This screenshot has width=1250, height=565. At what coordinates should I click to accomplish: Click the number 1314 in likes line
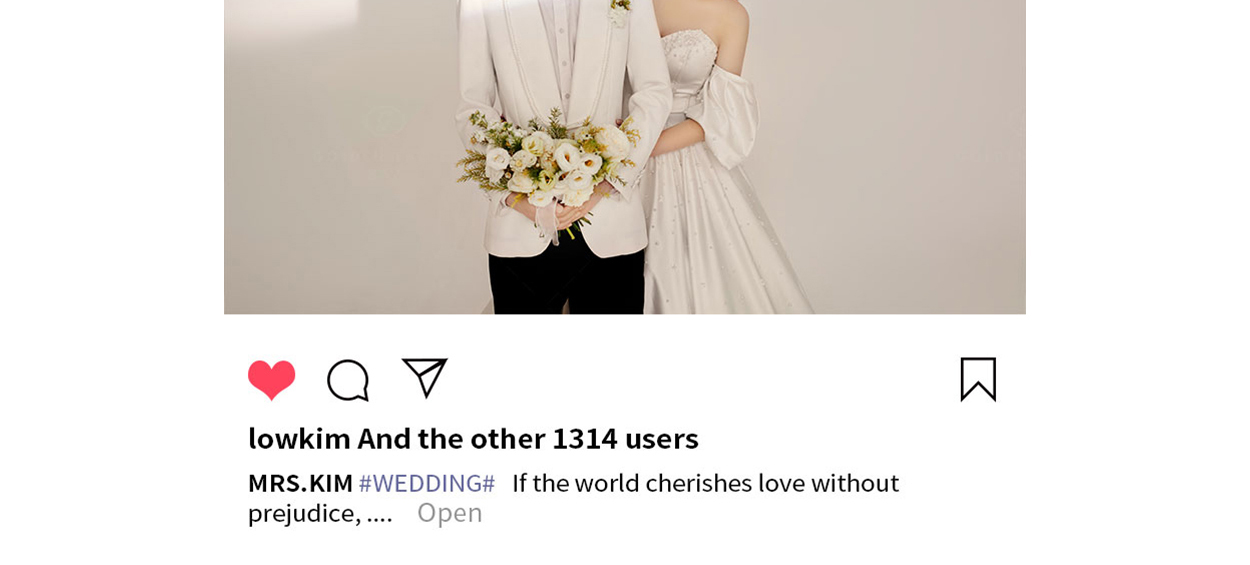[x=585, y=438]
